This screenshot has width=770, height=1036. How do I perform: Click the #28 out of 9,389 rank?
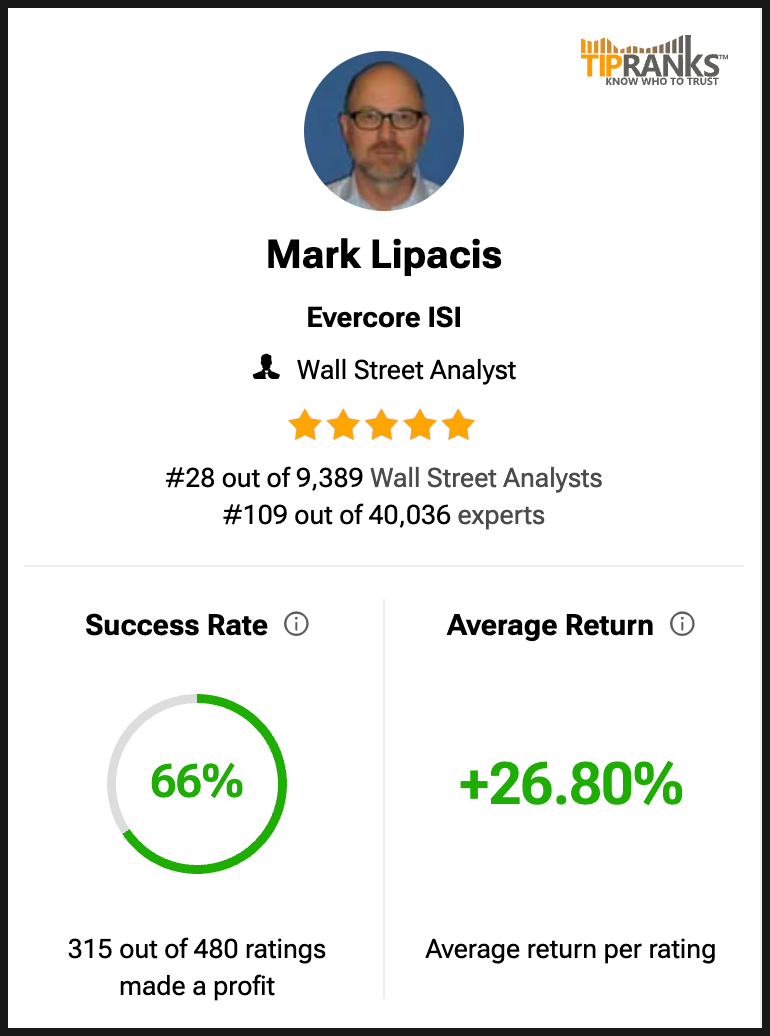264,478
